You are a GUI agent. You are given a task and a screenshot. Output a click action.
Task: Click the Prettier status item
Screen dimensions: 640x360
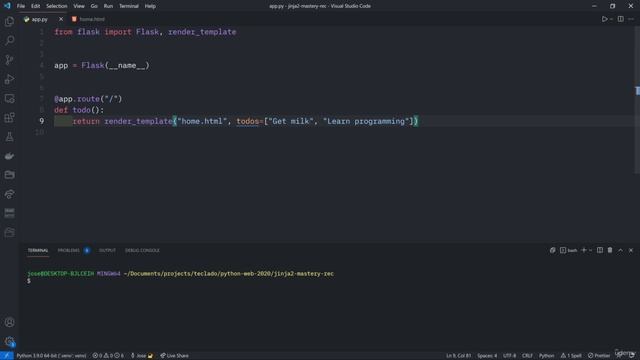click(x=599, y=356)
